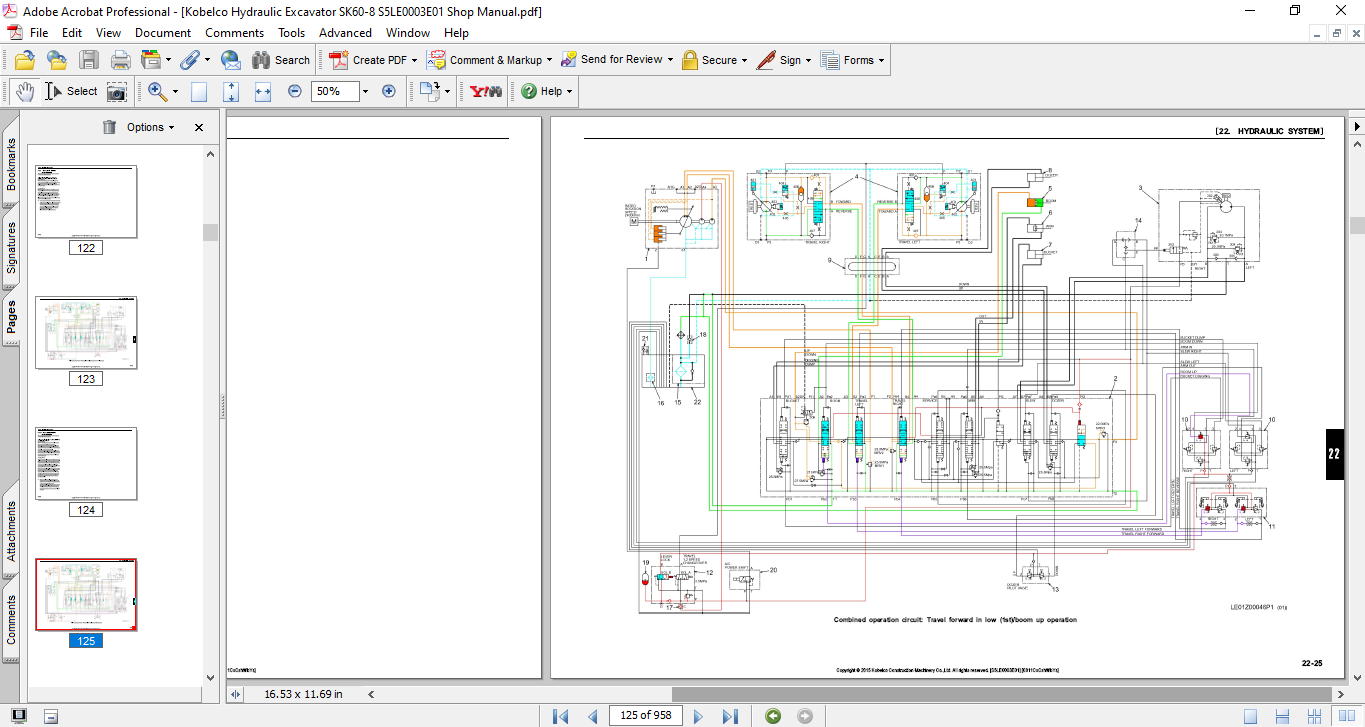This screenshot has width=1365, height=727.
Task: Click the Fit Width icon
Action: point(263,91)
